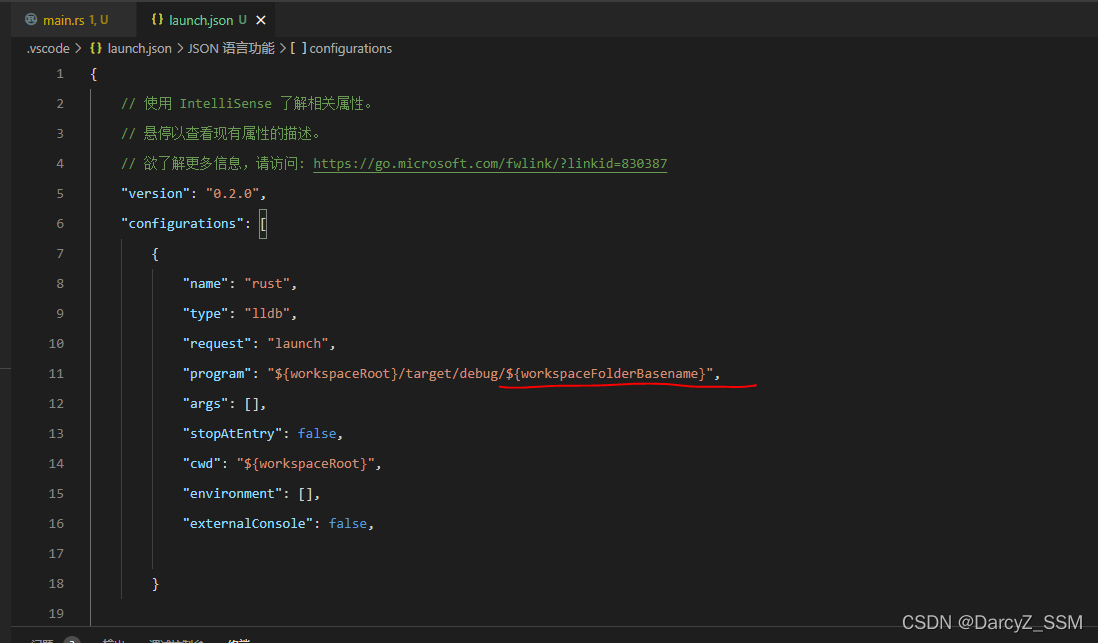Click line number 19 in the gutter
1098x643 pixels.
[56, 614]
